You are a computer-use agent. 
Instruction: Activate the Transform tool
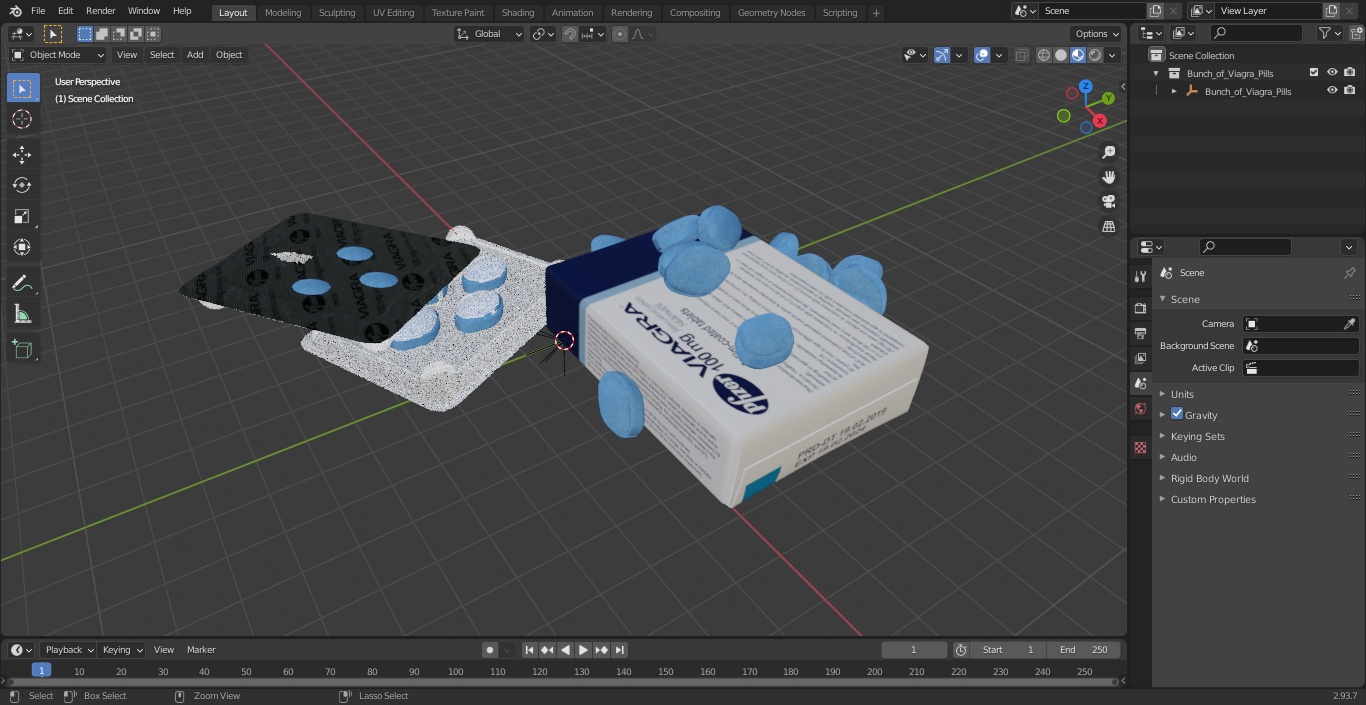click(22, 247)
